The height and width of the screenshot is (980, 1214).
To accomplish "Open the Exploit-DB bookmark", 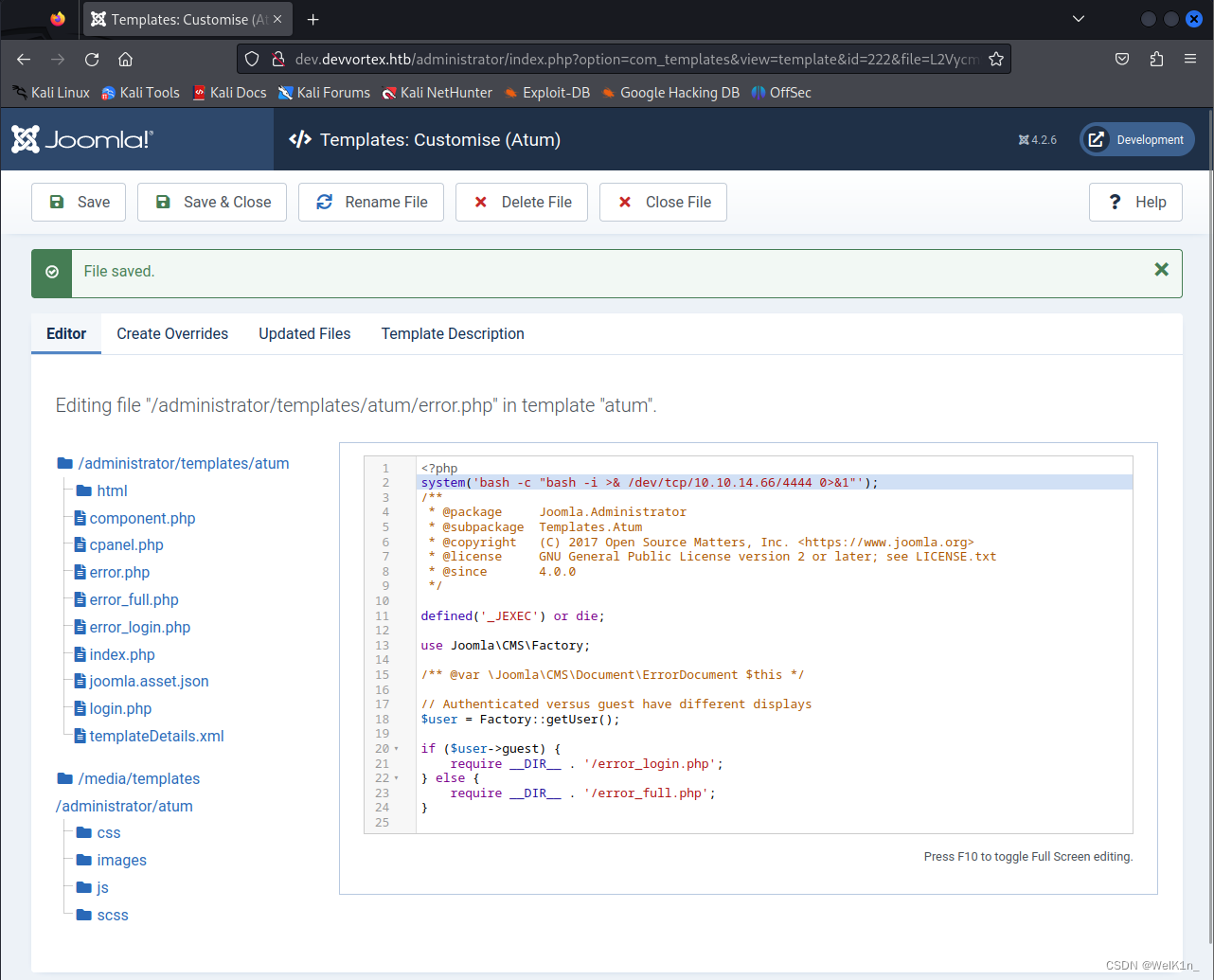I will pos(546,92).
